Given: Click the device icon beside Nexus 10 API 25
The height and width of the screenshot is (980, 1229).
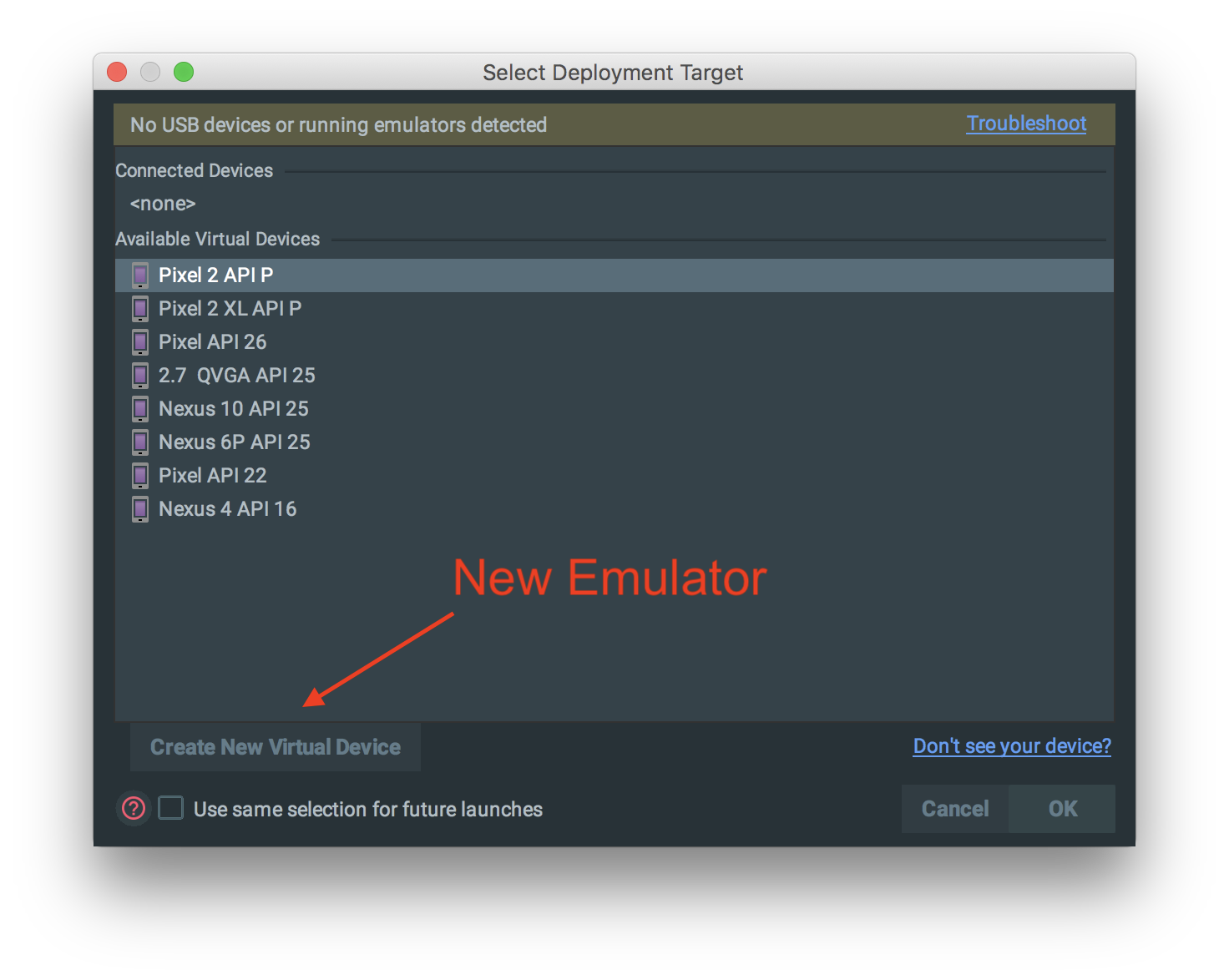Looking at the screenshot, I should coord(140,409).
